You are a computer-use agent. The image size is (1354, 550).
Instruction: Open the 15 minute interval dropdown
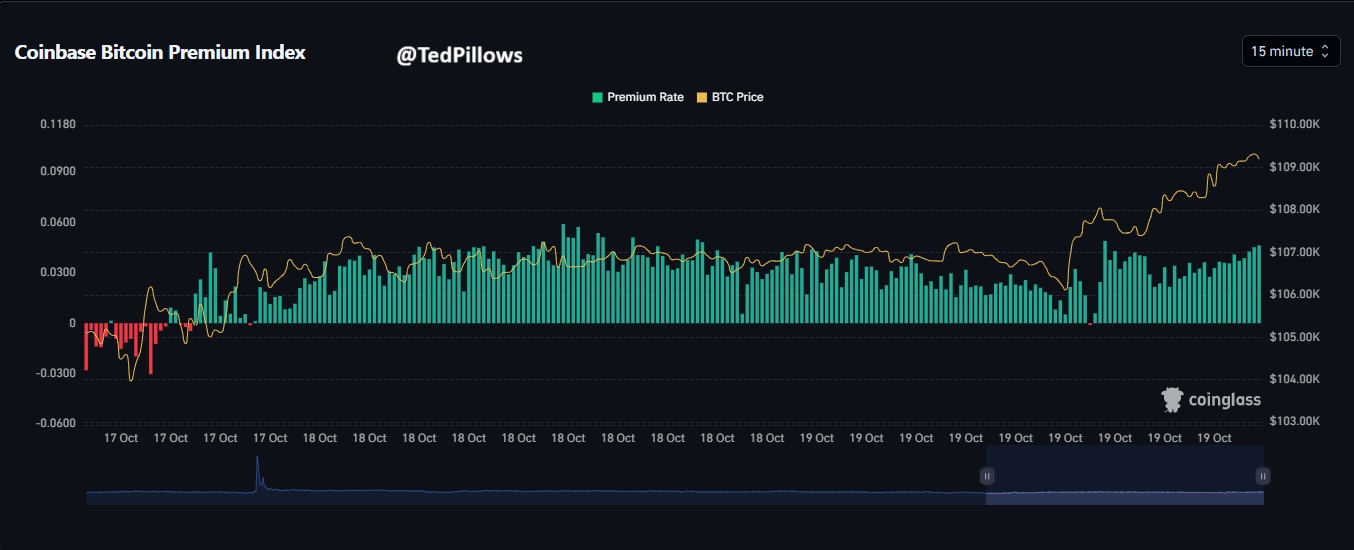coord(1289,51)
